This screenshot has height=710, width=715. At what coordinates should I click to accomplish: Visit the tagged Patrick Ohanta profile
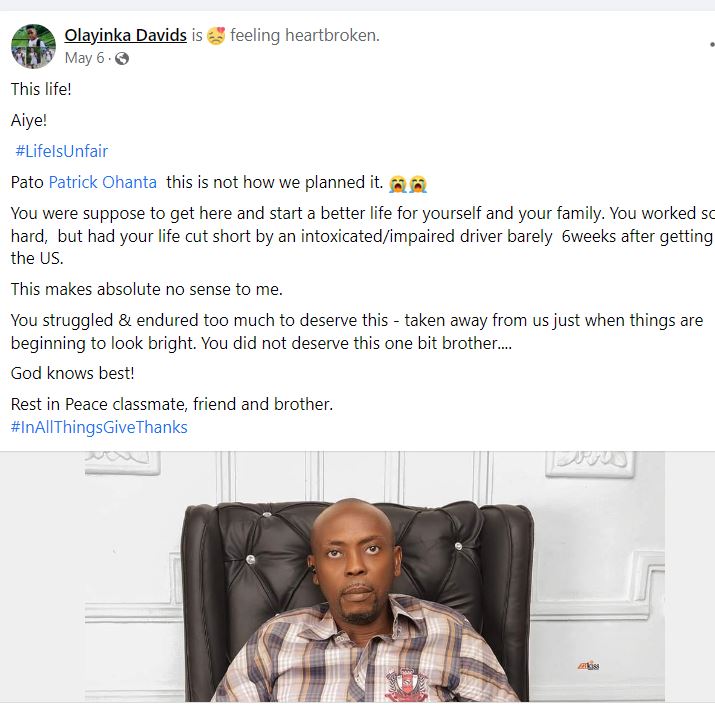pyautogui.click(x=102, y=183)
